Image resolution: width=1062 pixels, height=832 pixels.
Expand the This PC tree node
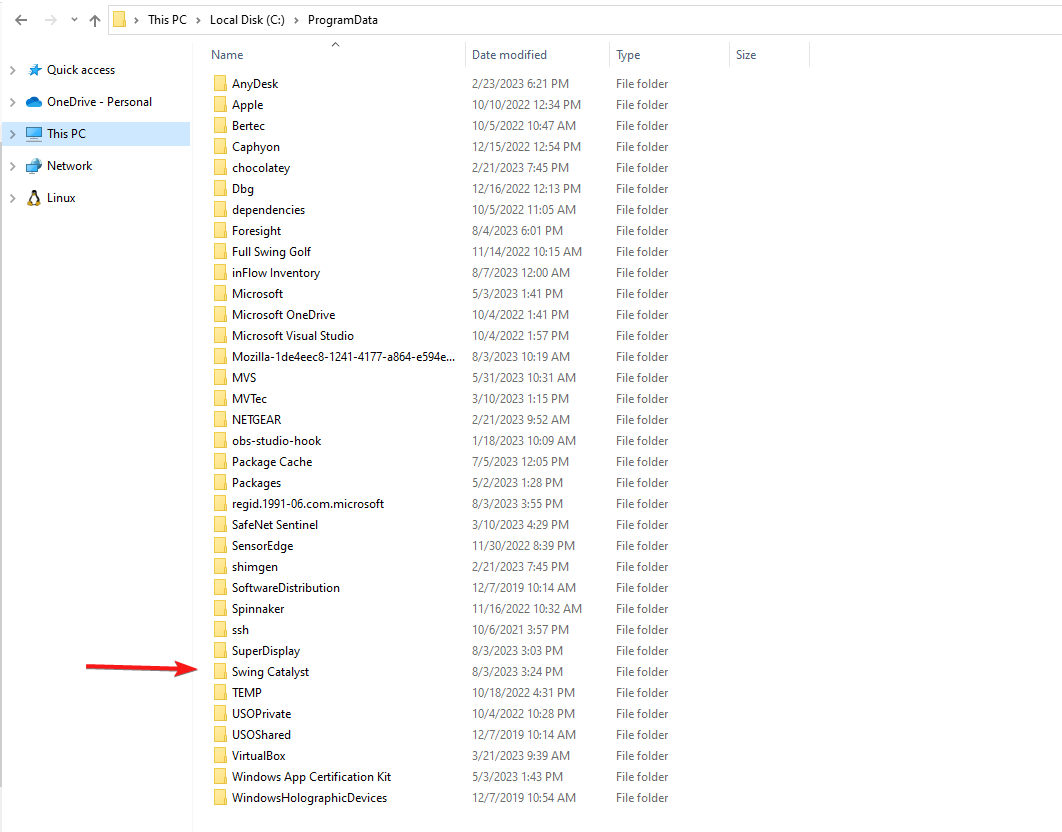pyautogui.click(x=12, y=134)
